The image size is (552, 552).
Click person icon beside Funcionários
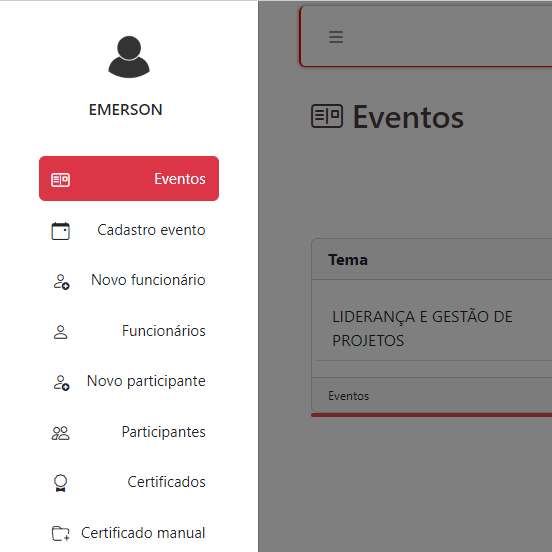(x=61, y=332)
